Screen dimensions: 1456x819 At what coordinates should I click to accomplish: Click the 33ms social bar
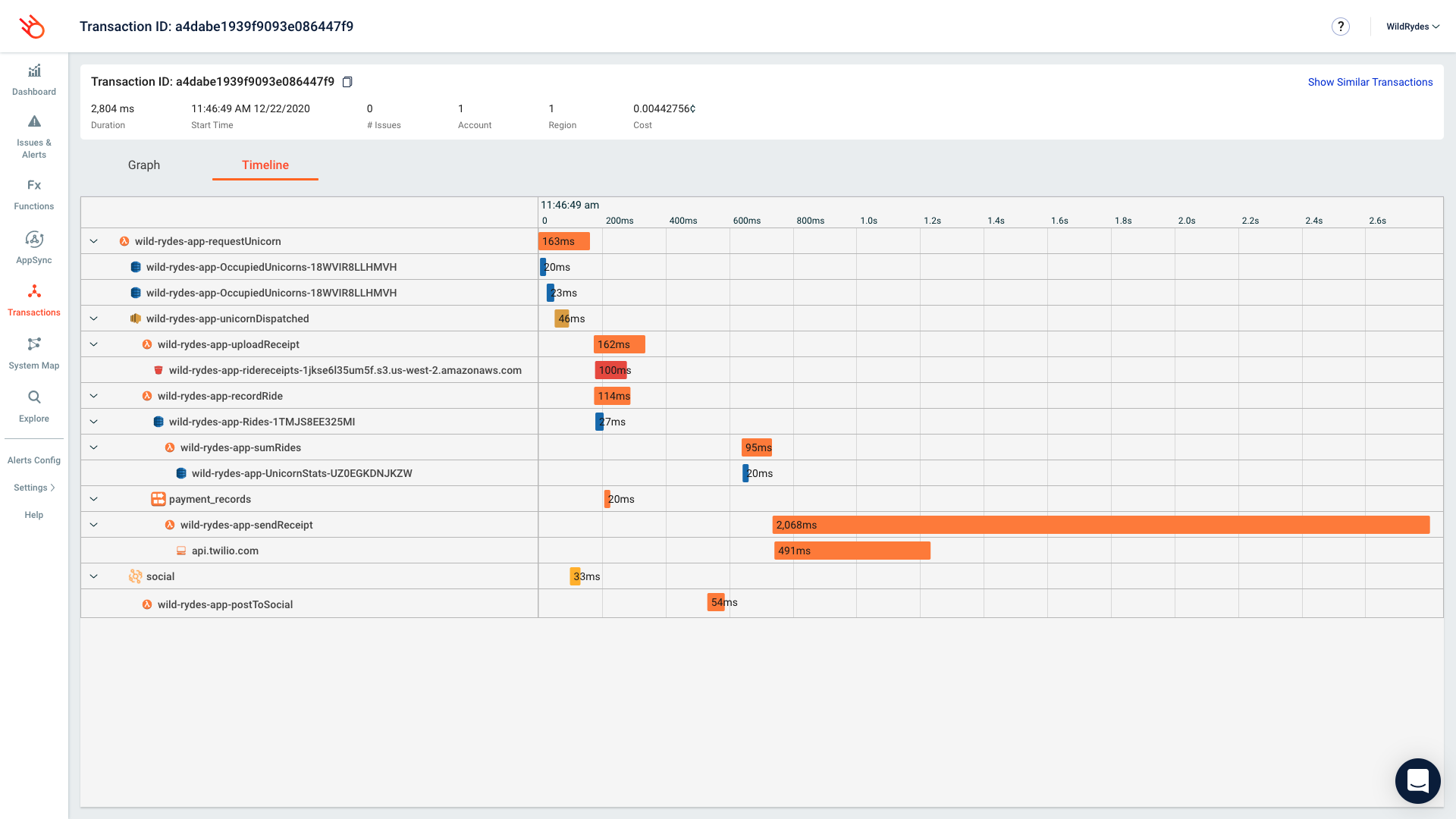575,576
